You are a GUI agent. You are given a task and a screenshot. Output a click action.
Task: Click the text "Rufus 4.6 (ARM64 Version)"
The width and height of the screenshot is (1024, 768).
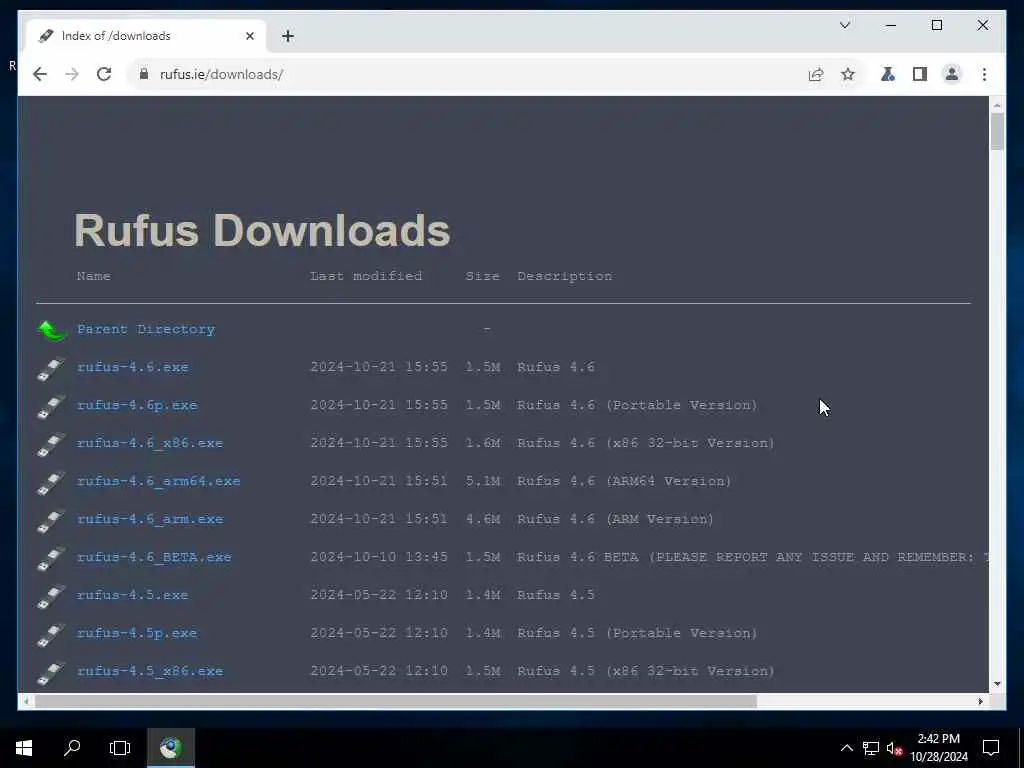(624, 481)
